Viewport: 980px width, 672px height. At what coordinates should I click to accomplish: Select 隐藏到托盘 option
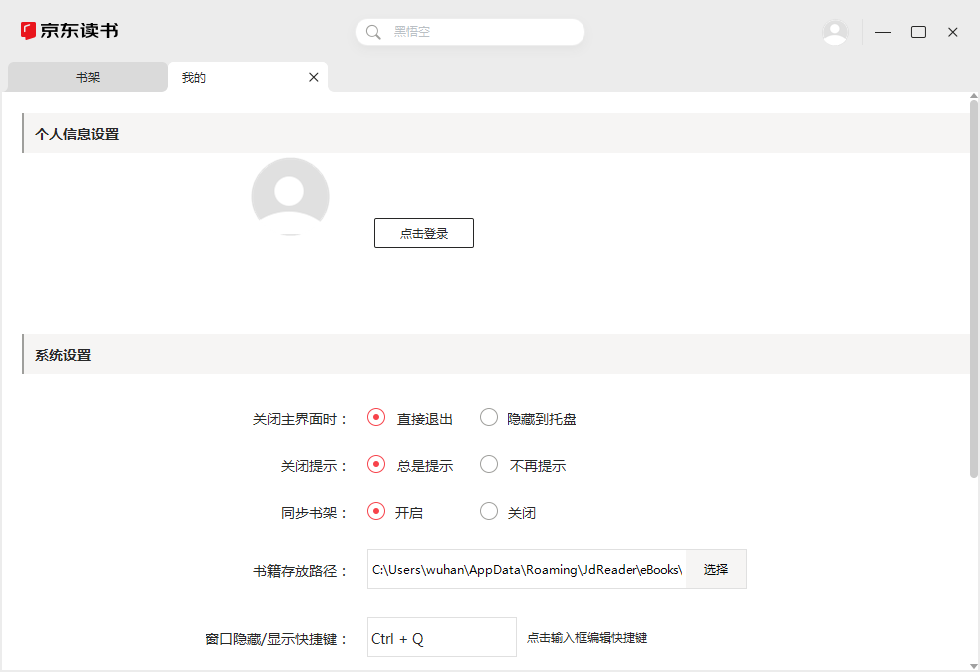click(x=488, y=417)
